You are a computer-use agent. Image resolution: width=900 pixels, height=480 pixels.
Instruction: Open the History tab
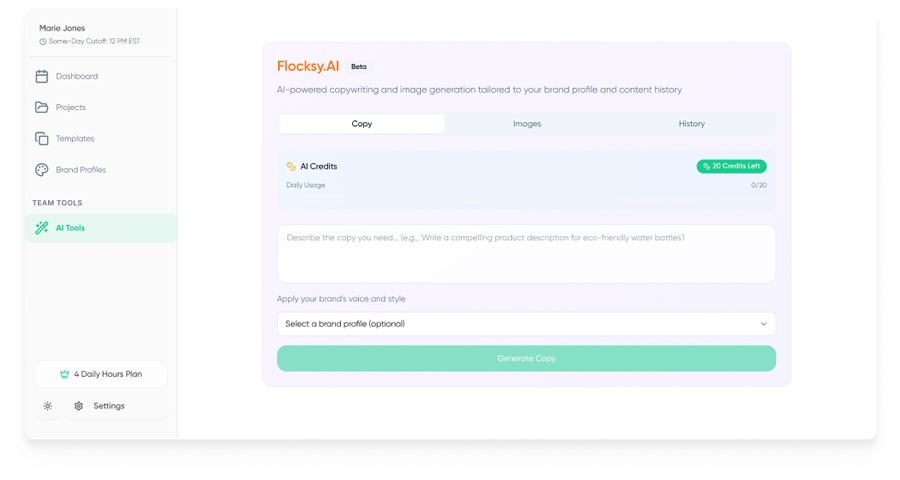tap(691, 124)
